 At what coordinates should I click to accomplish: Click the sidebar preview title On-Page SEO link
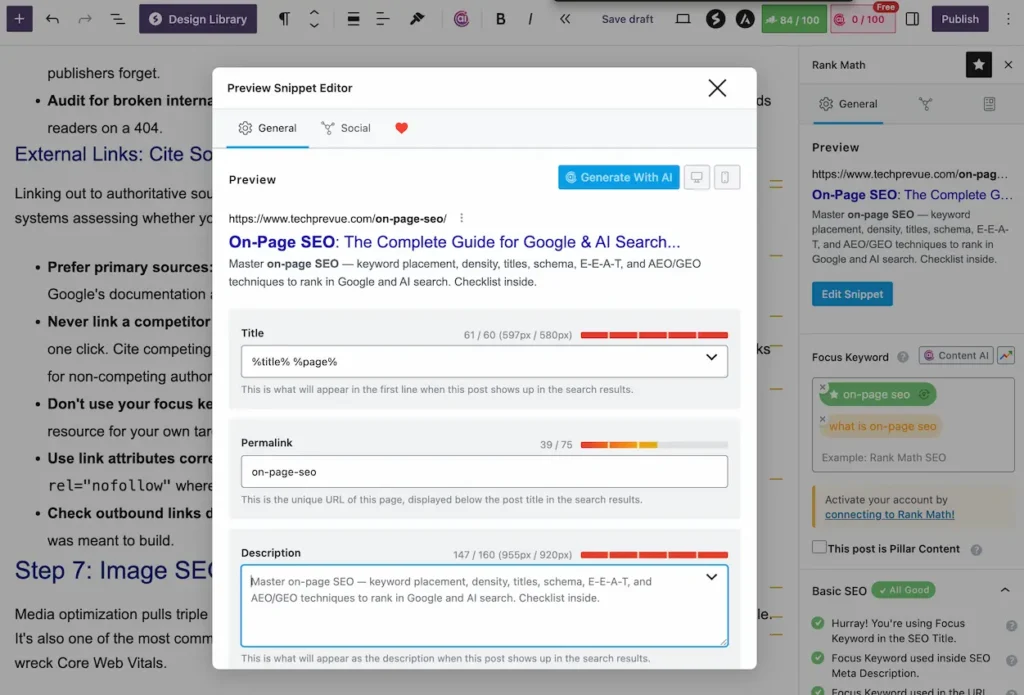pos(912,195)
